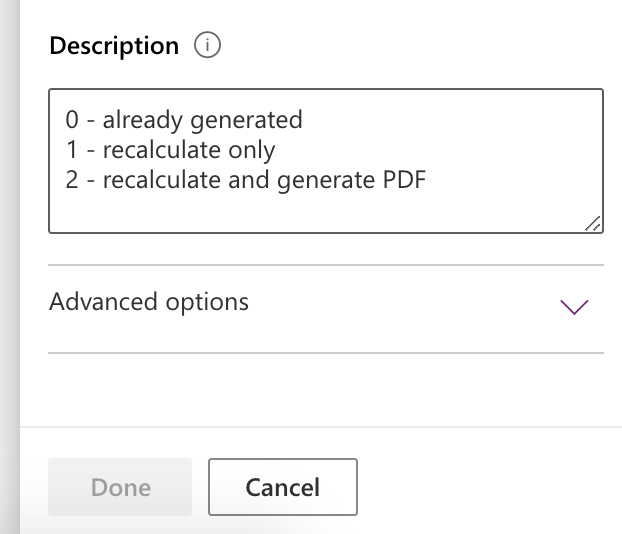
Task: Click the "0 - already generated" line
Action: pos(184,121)
